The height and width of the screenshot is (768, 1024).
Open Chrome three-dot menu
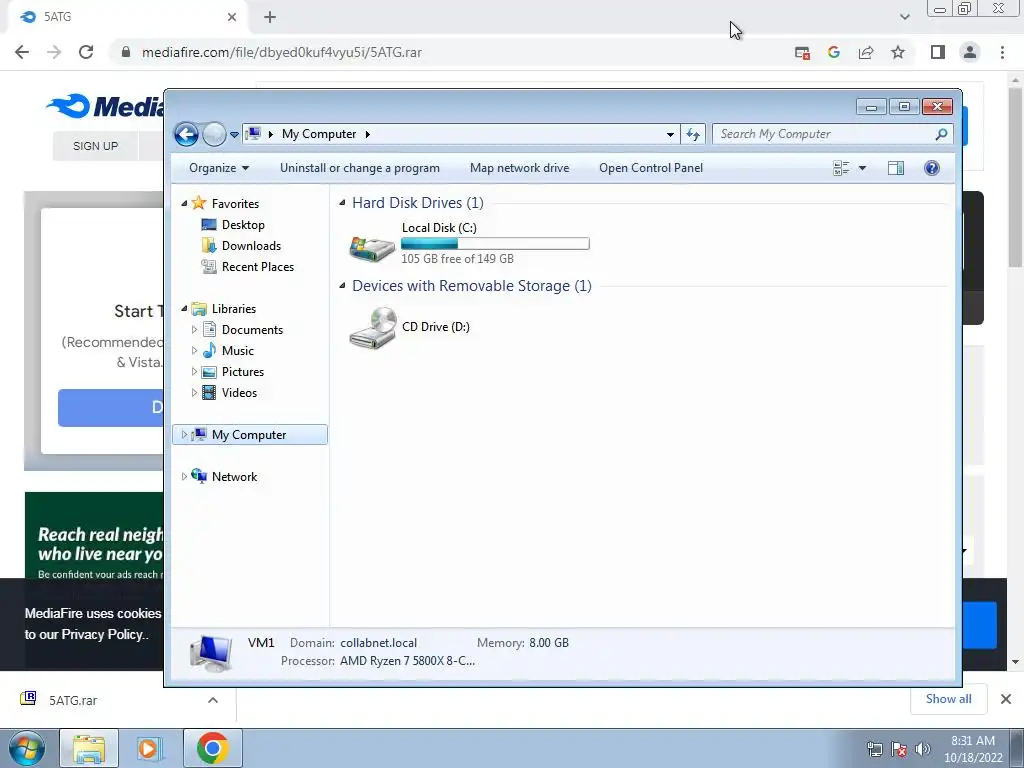pyautogui.click(x=1002, y=52)
